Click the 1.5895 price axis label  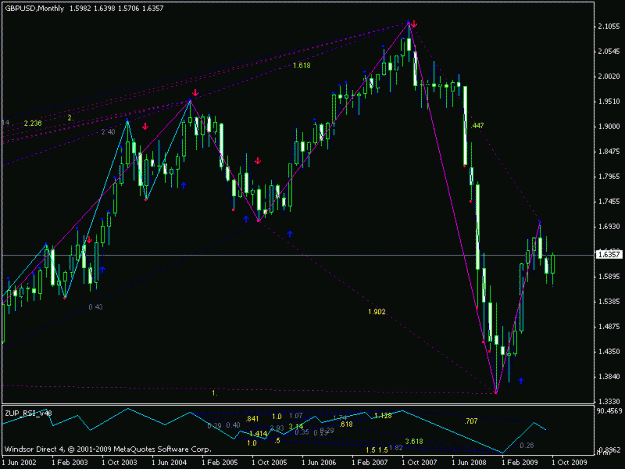[609, 277]
